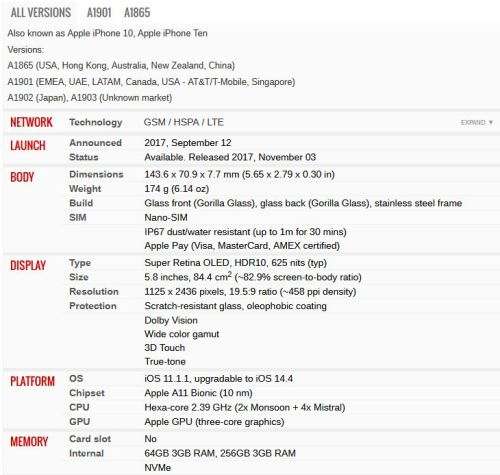Click the 'Wide color gamut' line

tap(182, 334)
